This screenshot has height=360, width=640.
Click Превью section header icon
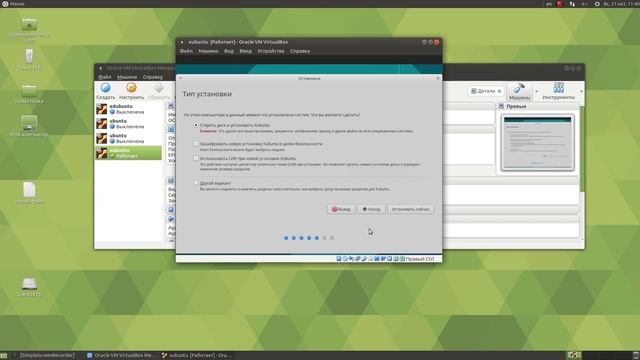tap(501, 106)
